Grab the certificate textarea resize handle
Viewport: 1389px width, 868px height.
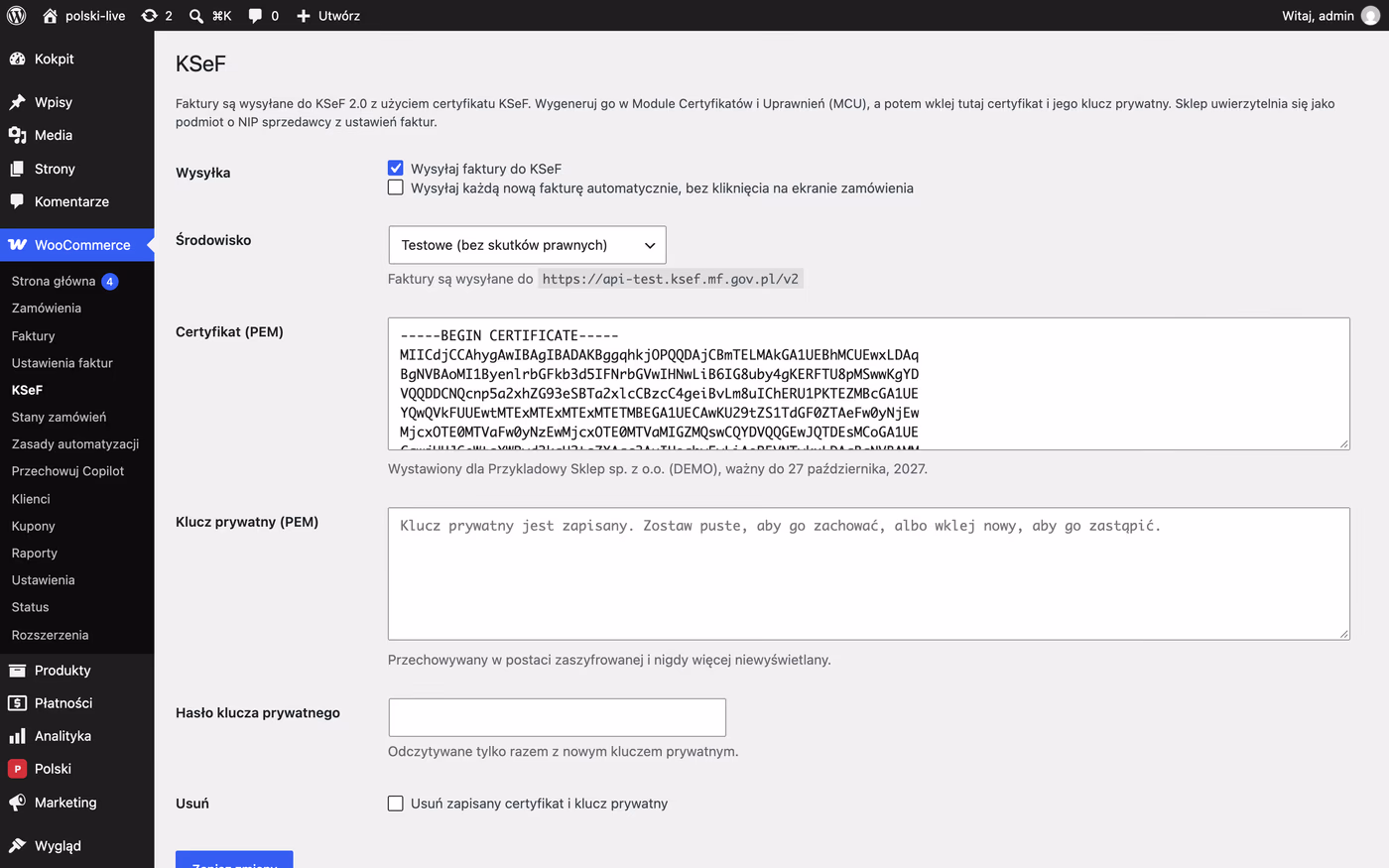pyautogui.click(x=1343, y=443)
